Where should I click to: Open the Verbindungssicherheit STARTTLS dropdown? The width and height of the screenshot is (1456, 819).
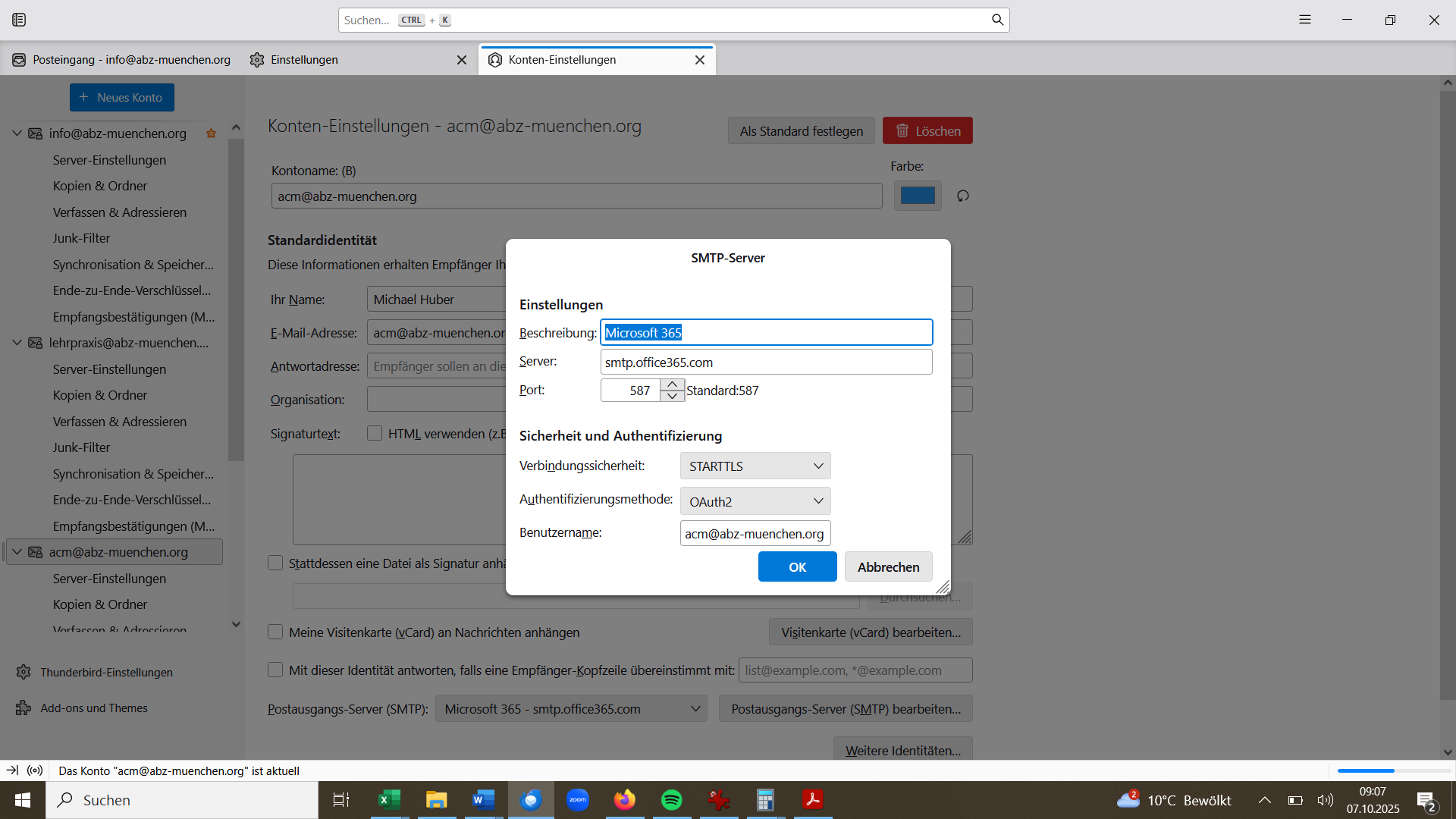(x=755, y=466)
